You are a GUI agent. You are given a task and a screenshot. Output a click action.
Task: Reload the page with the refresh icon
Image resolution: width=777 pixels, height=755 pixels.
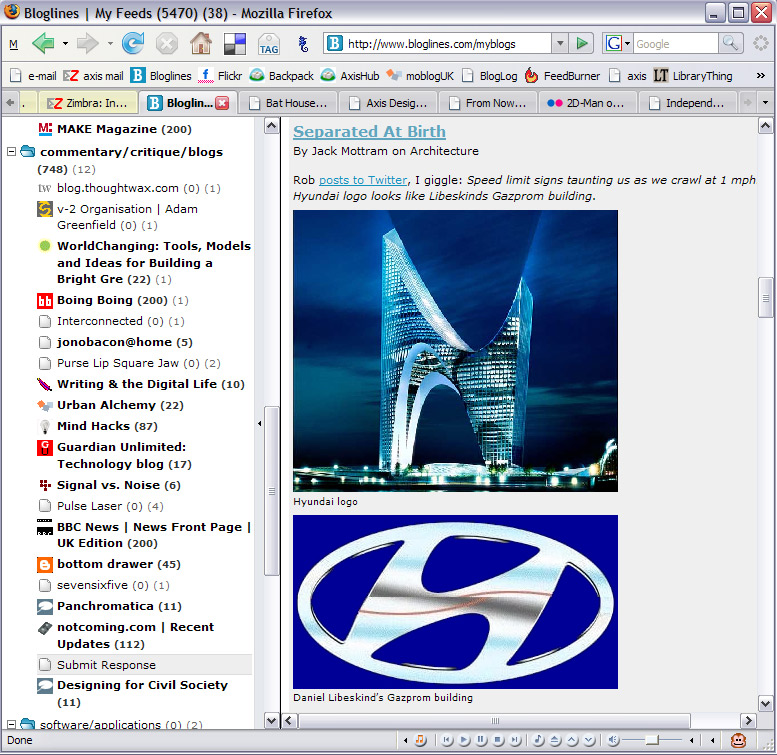click(133, 44)
